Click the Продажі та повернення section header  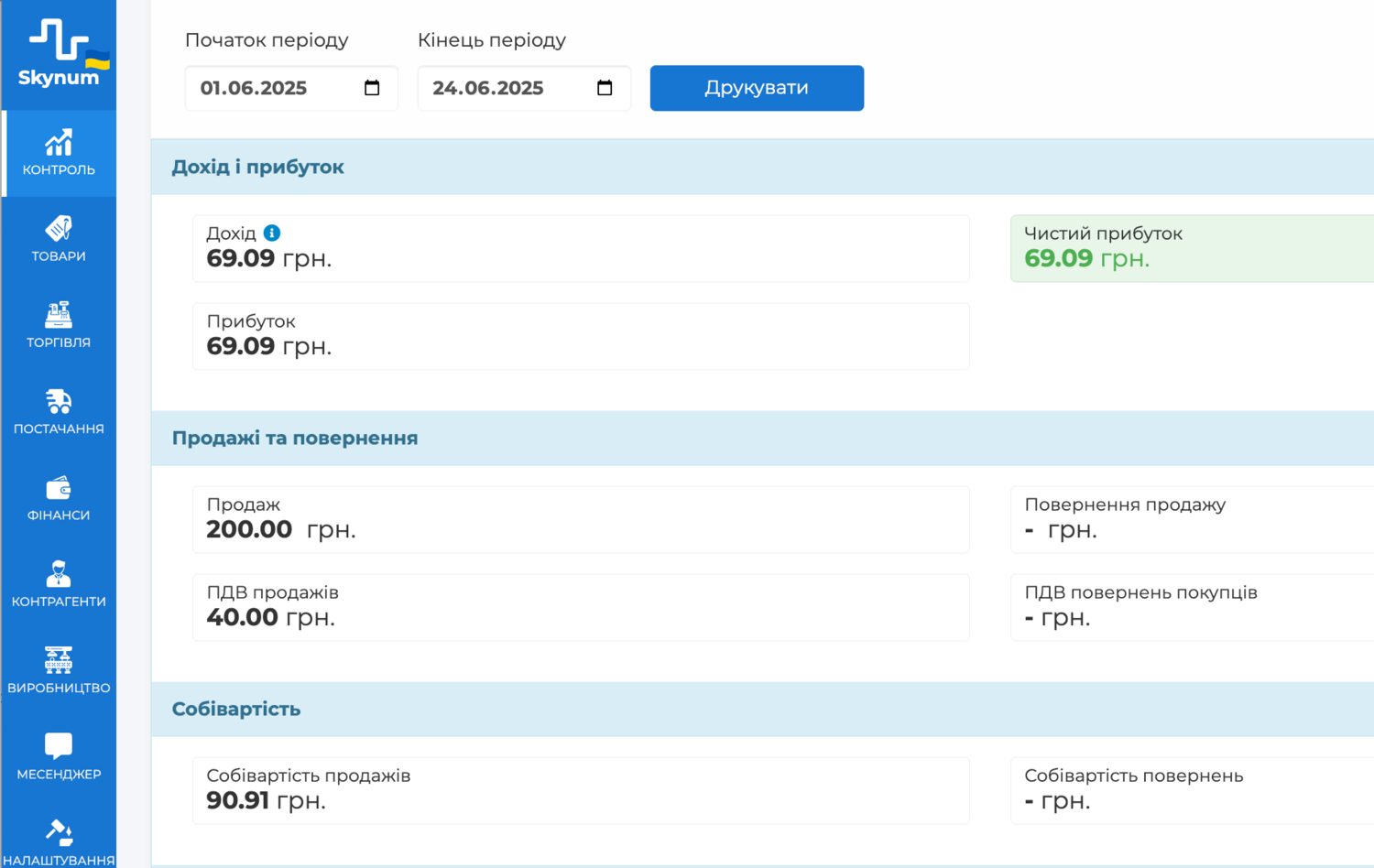pyautogui.click(x=295, y=438)
